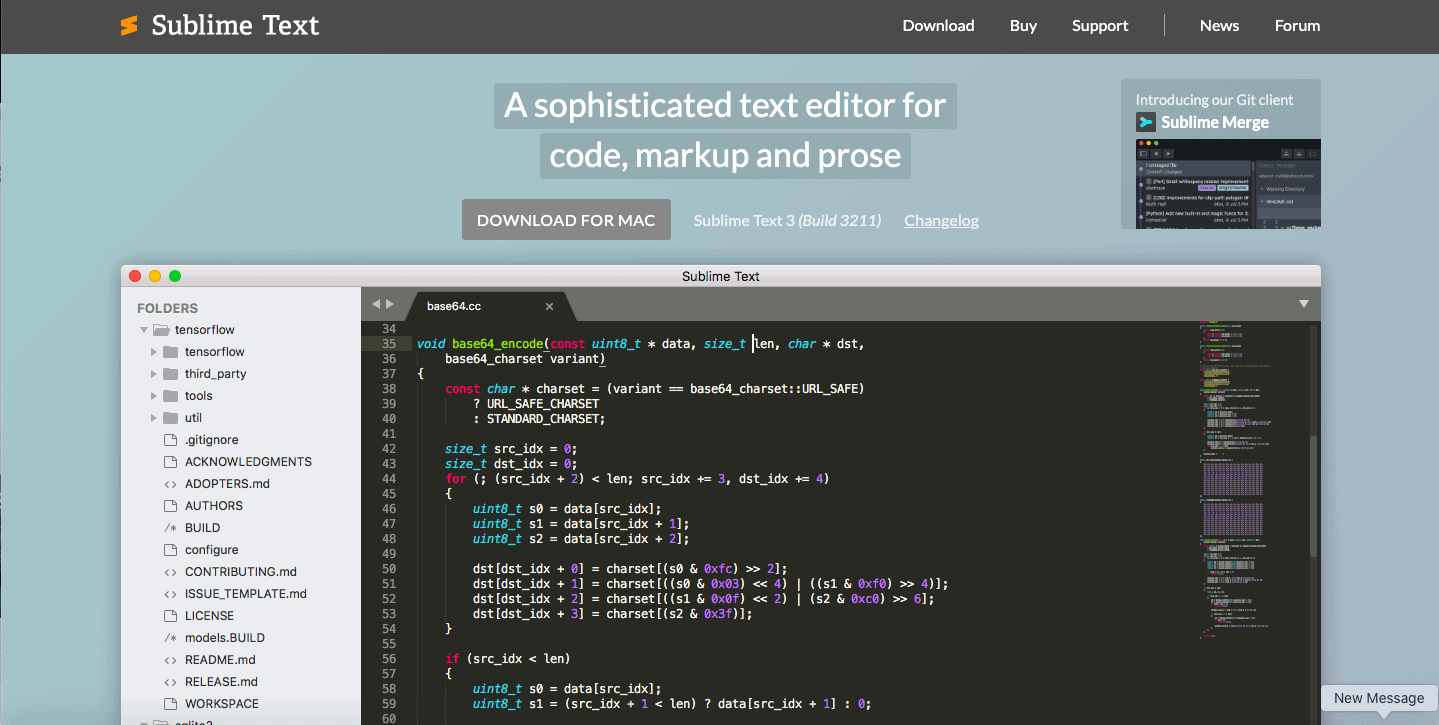Click the STANDARD_CHARSET text on line 40
Image resolution: width=1439 pixels, height=725 pixels.
coord(544,419)
